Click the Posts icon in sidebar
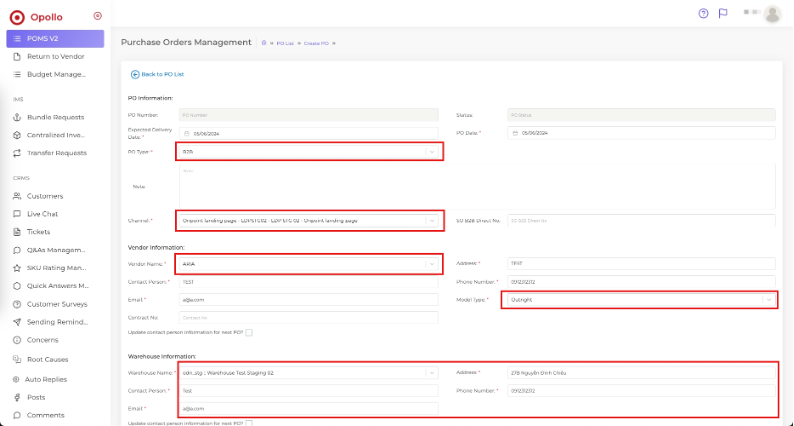This screenshot has width=794, height=426. click(17, 397)
